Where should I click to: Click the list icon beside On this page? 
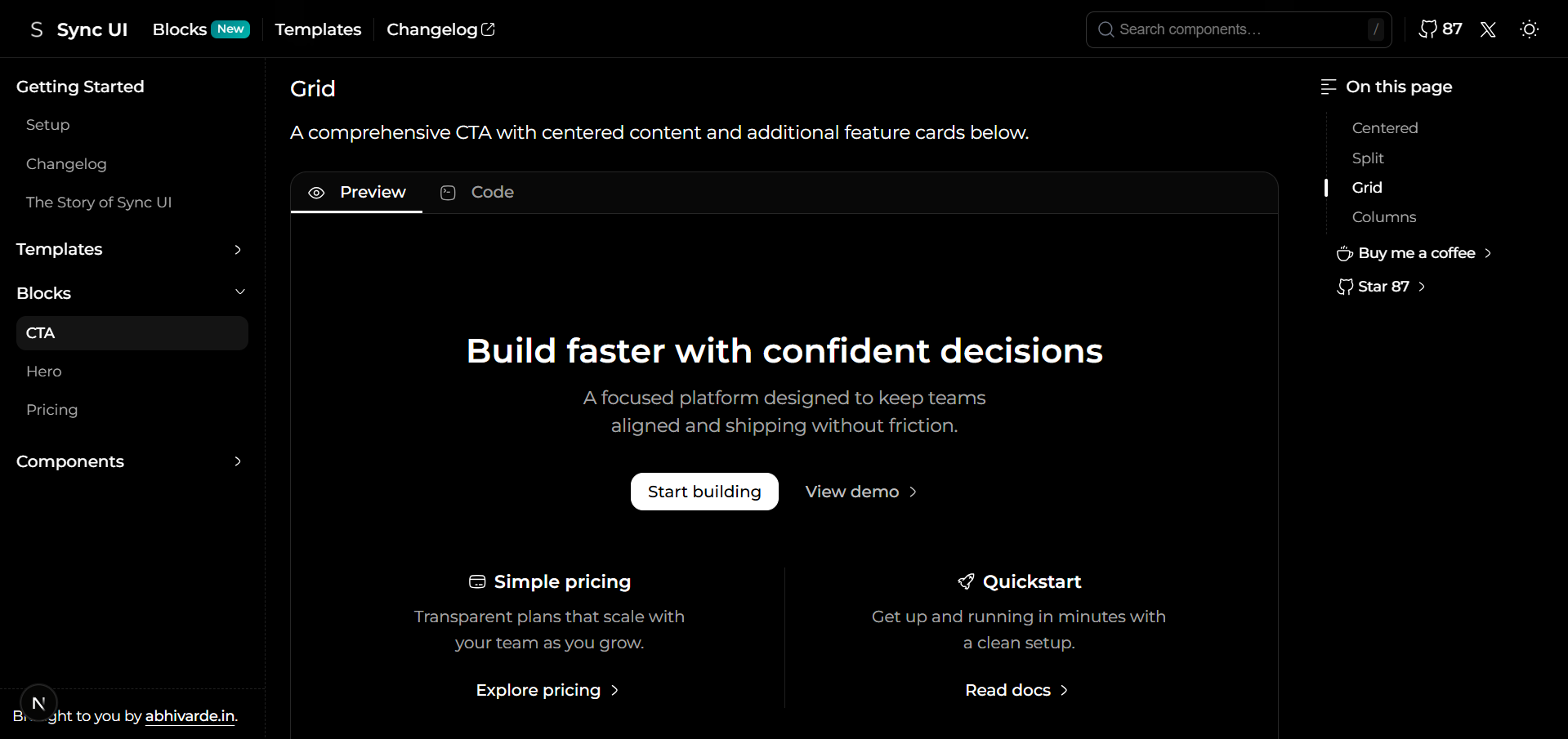coord(1327,86)
